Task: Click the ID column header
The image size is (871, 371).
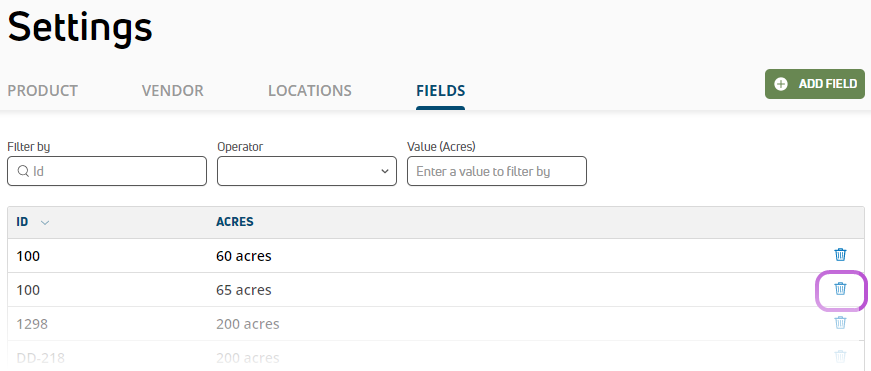Action: click(x=22, y=222)
